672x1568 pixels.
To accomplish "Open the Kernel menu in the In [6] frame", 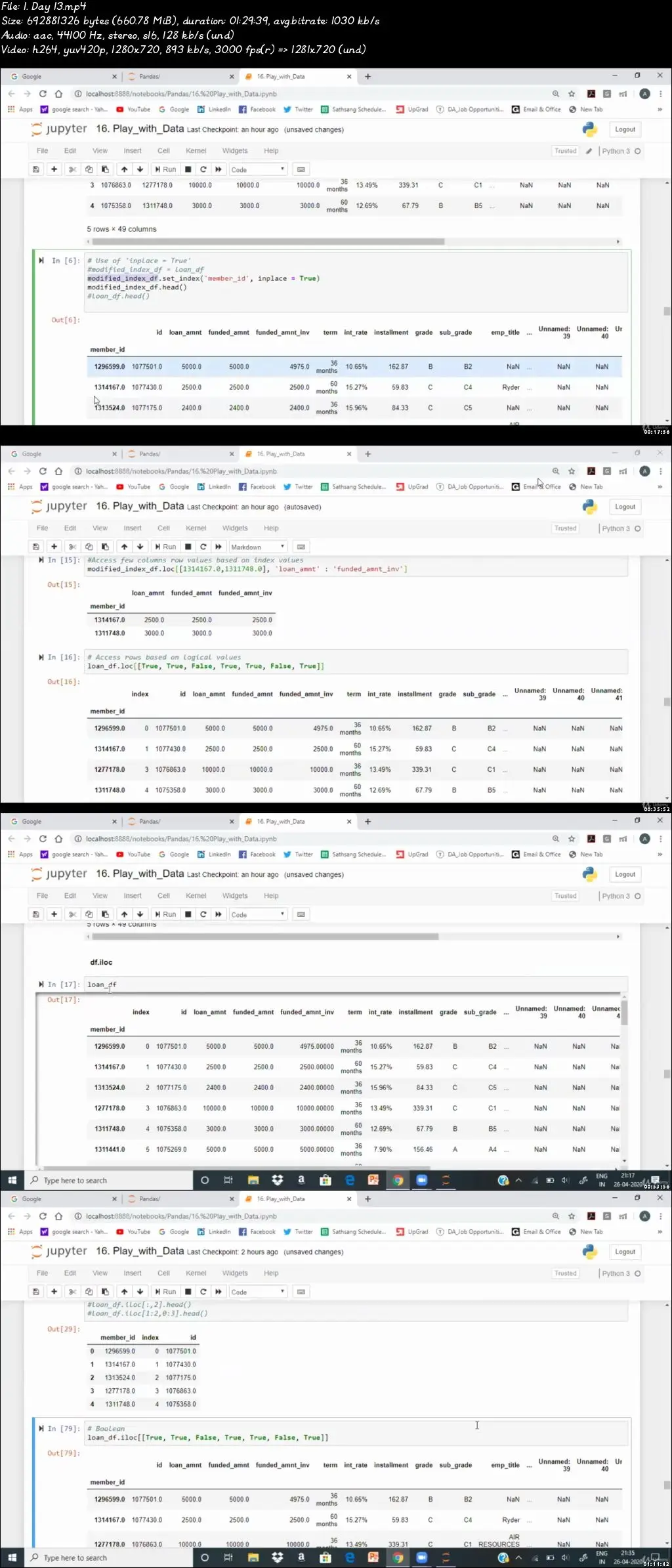I will click(196, 151).
